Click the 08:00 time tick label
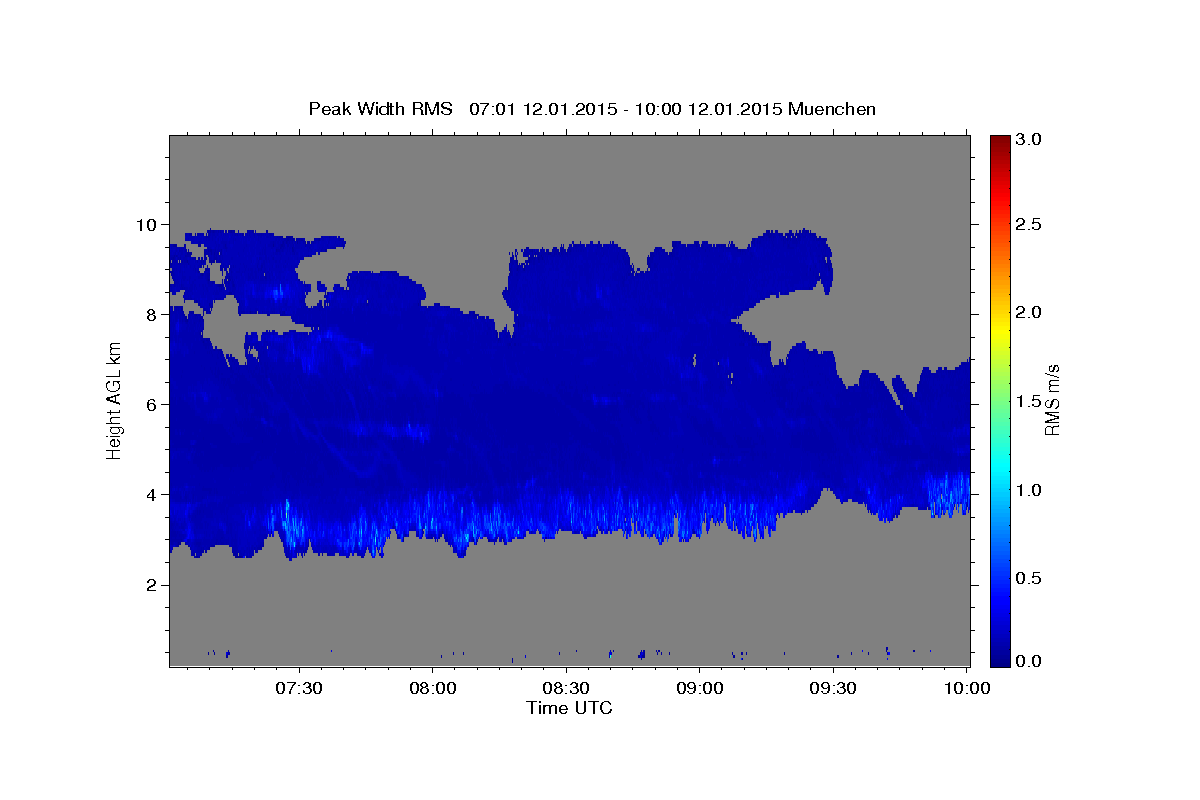The height and width of the screenshot is (800, 1200). [x=433, y=688]
